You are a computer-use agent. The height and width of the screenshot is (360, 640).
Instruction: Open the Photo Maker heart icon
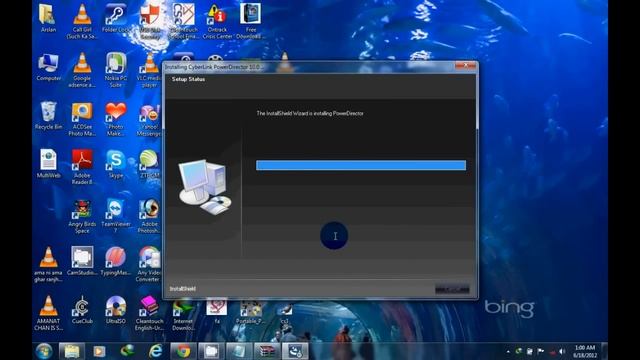tap(116, 119)
